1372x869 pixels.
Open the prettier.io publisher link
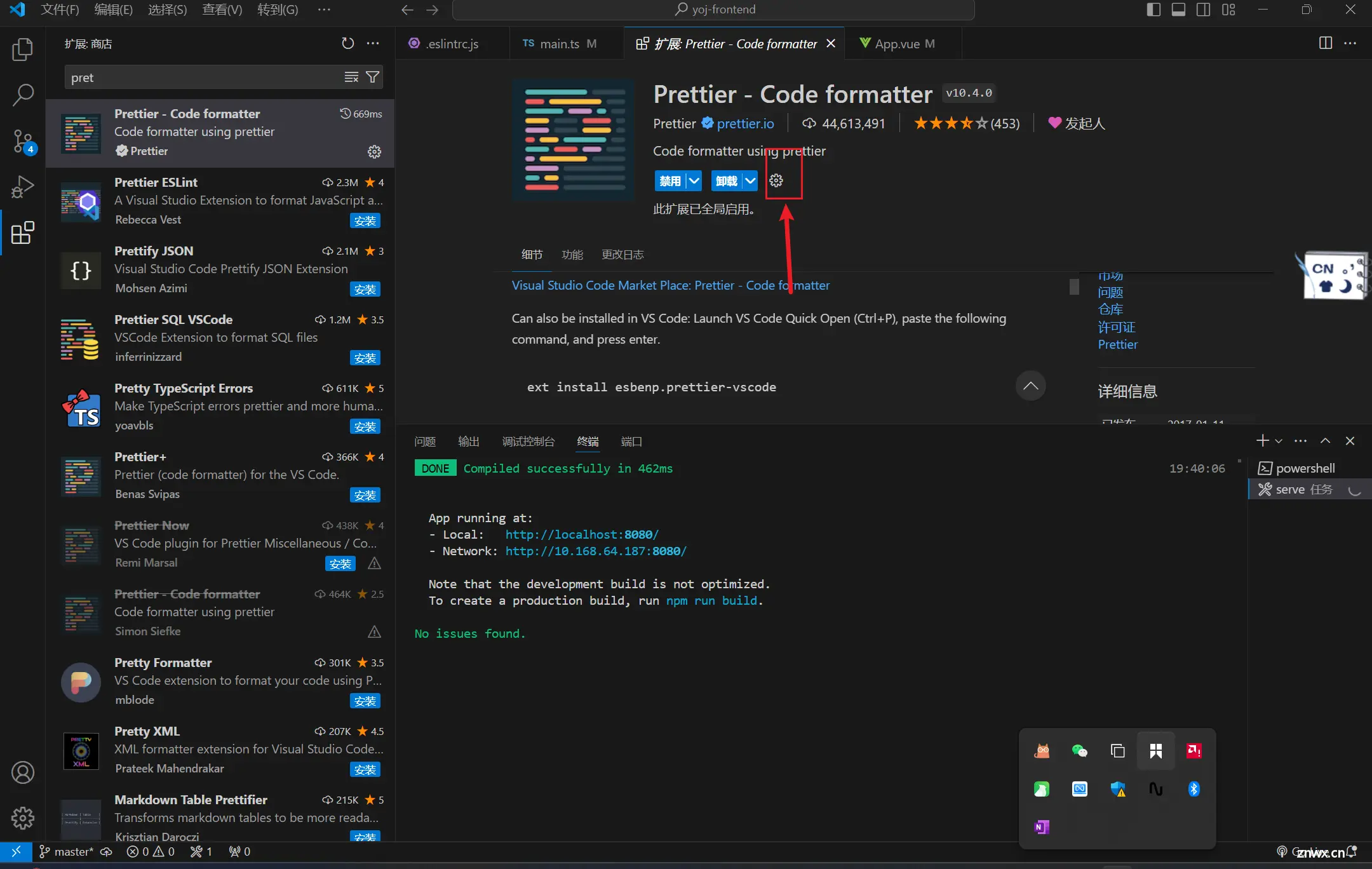click(x=745, y=123)
